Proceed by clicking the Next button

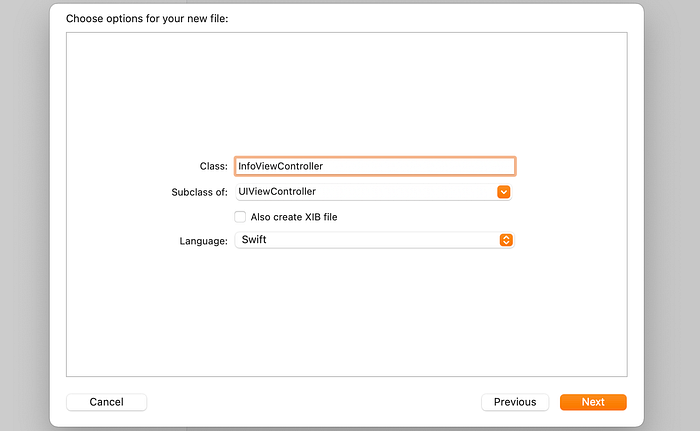pos(593,402)
